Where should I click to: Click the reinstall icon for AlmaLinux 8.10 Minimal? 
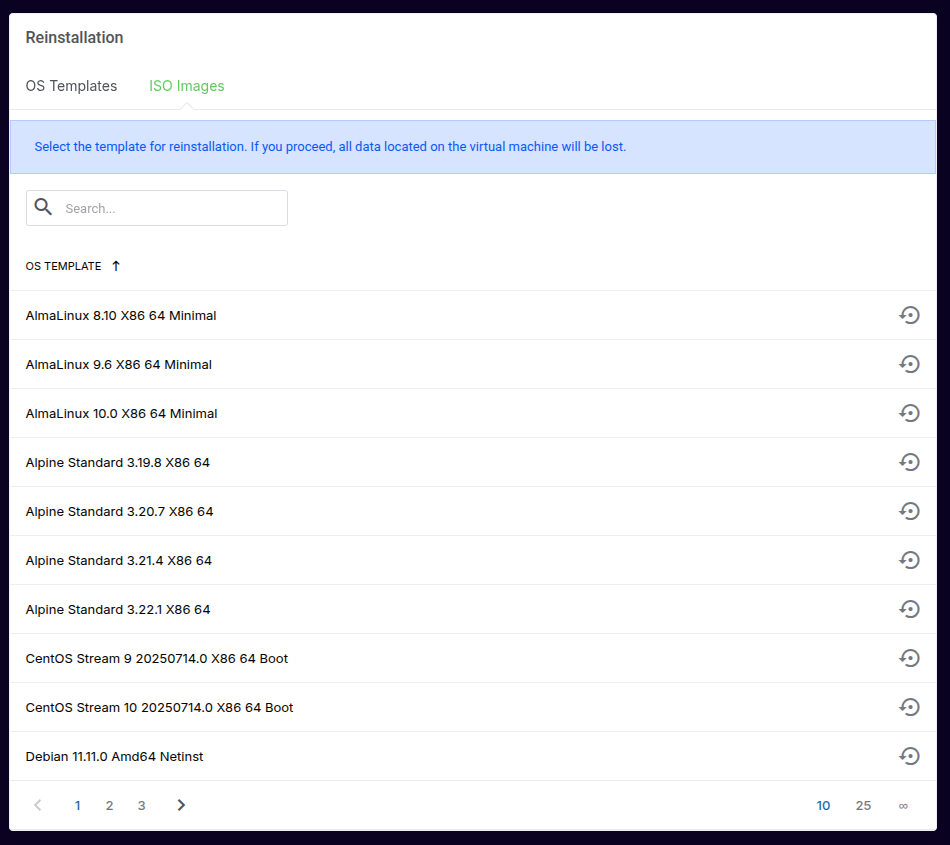click(x=909, y=315)
